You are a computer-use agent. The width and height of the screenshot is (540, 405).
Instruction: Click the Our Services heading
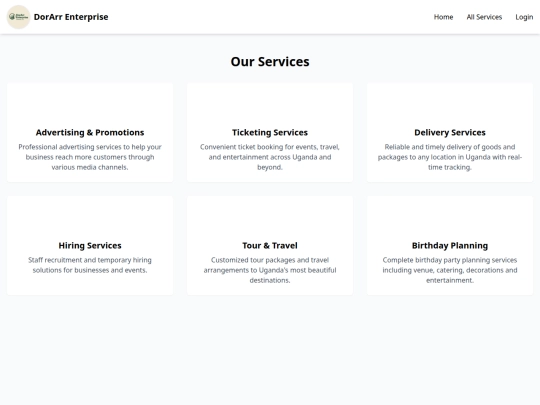pyautogui.click(x=270, y=62)
